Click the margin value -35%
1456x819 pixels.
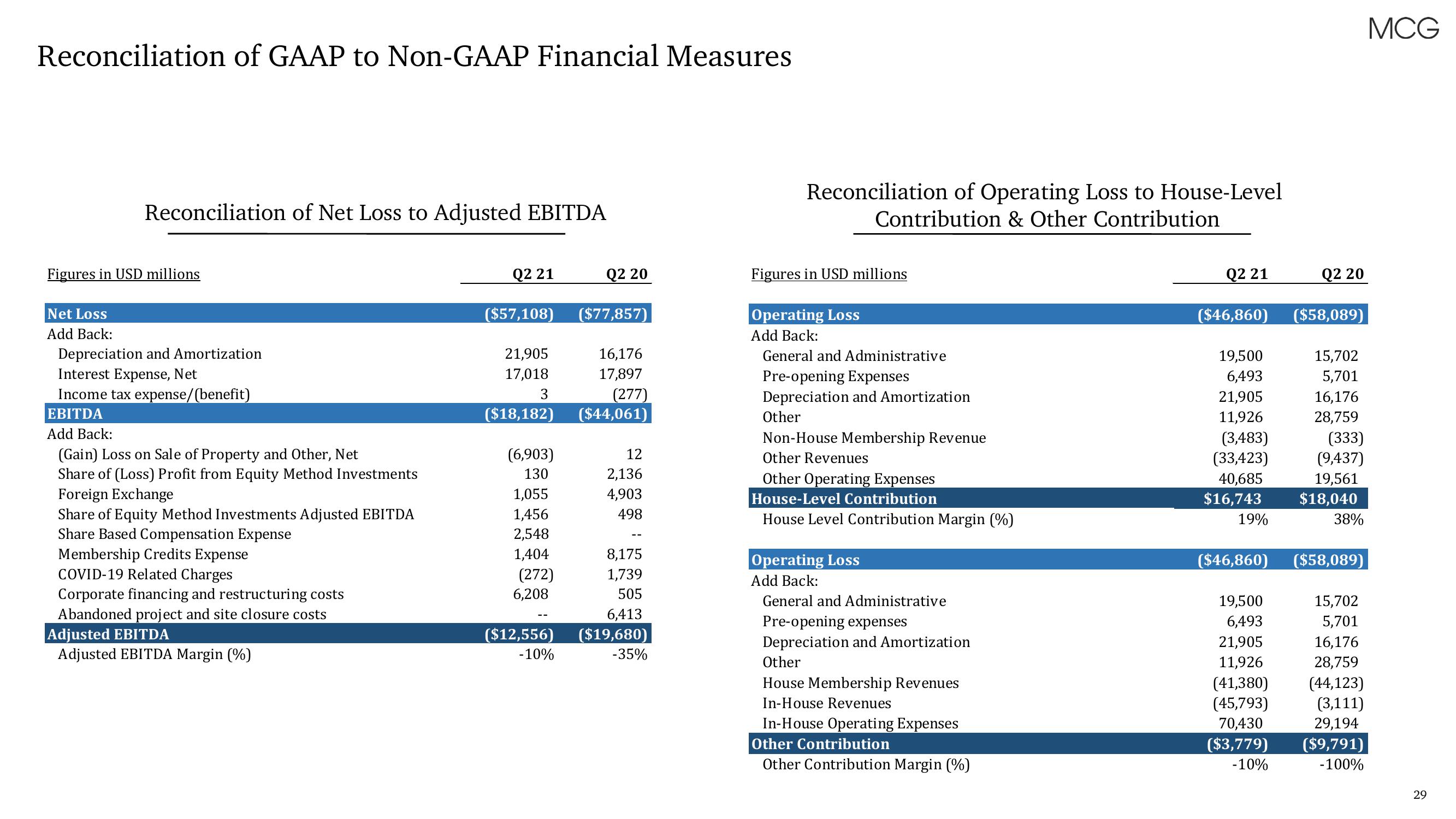pyautogui.click(x=630, y=655)
